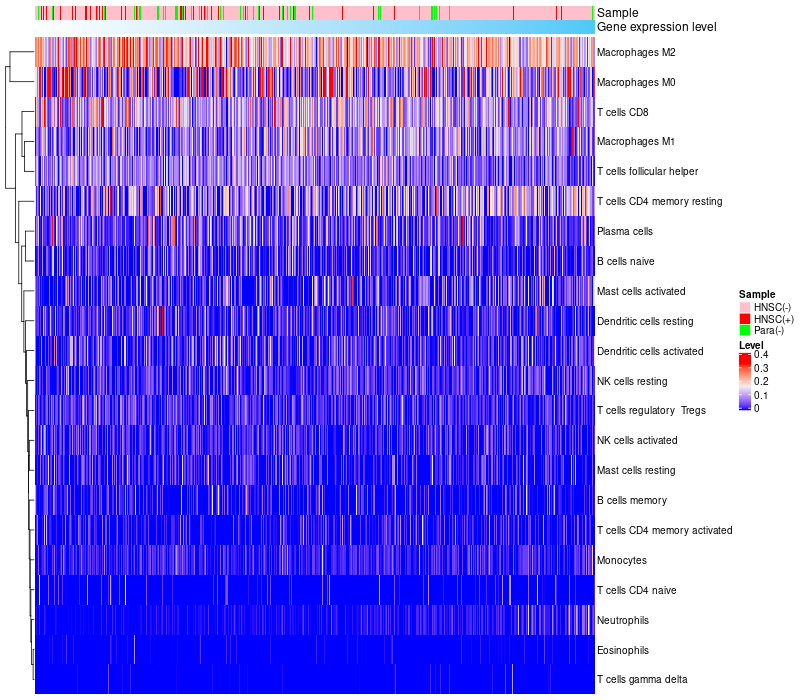Click the Monocytes row label

pyautogui.click(x=621, y=560)
